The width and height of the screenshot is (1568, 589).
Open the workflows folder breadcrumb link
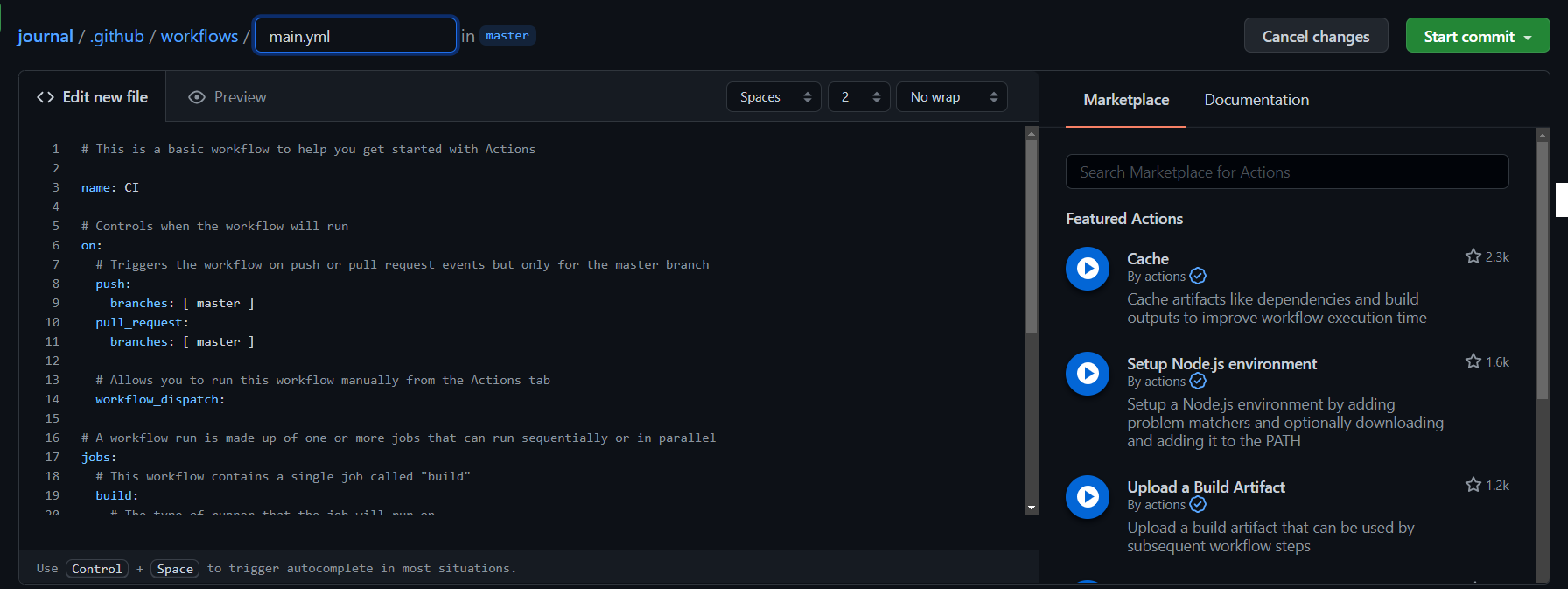(x=199, y=36)
